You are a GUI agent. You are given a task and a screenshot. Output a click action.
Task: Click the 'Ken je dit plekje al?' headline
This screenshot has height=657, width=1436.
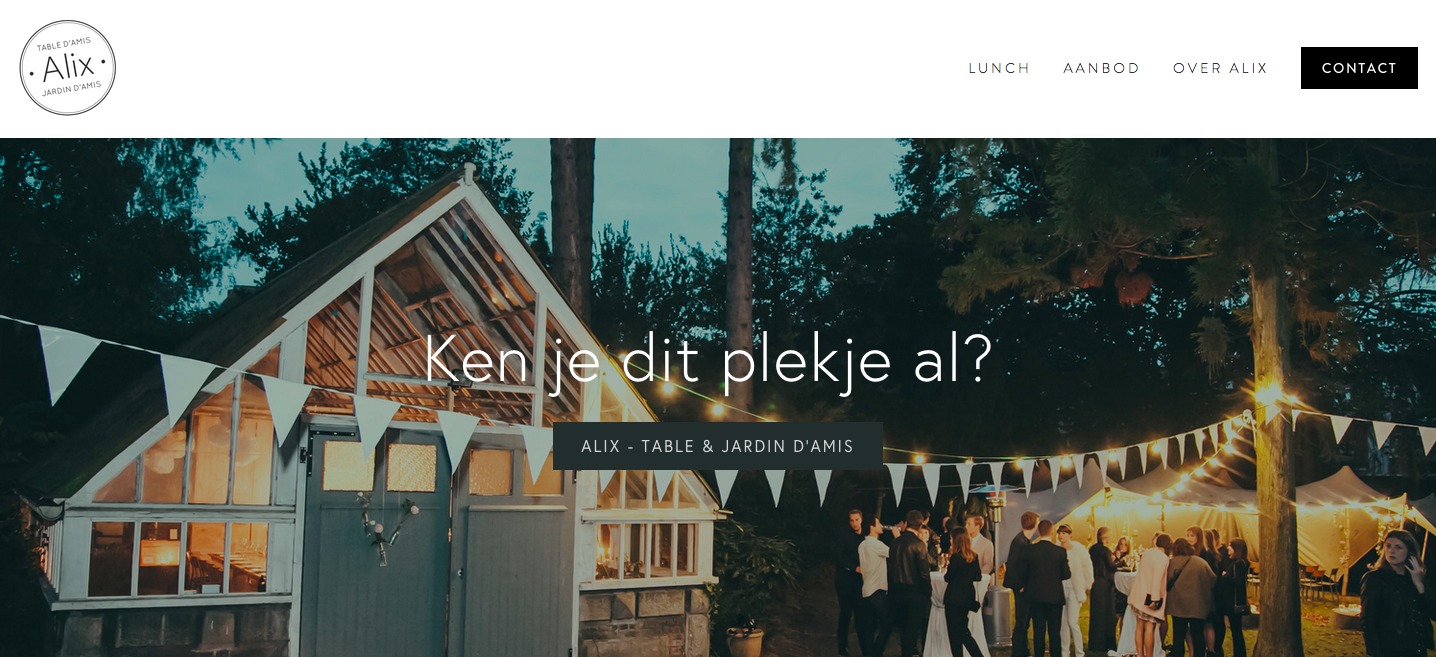(708, 359)
